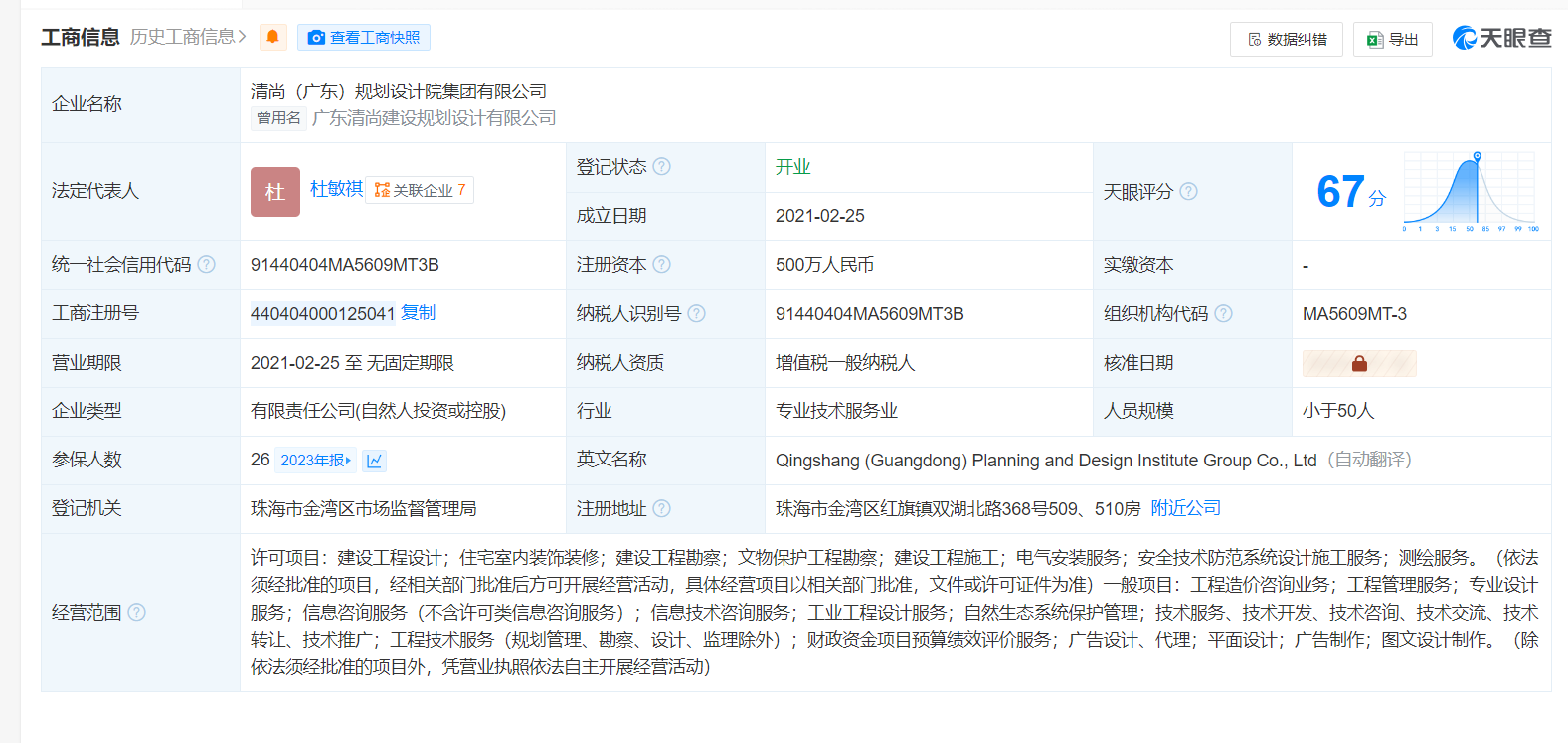Click help icon next to 登记状态
This screenshot has height=743, width=1568.
pyautogui.click(x=661, y=167)
